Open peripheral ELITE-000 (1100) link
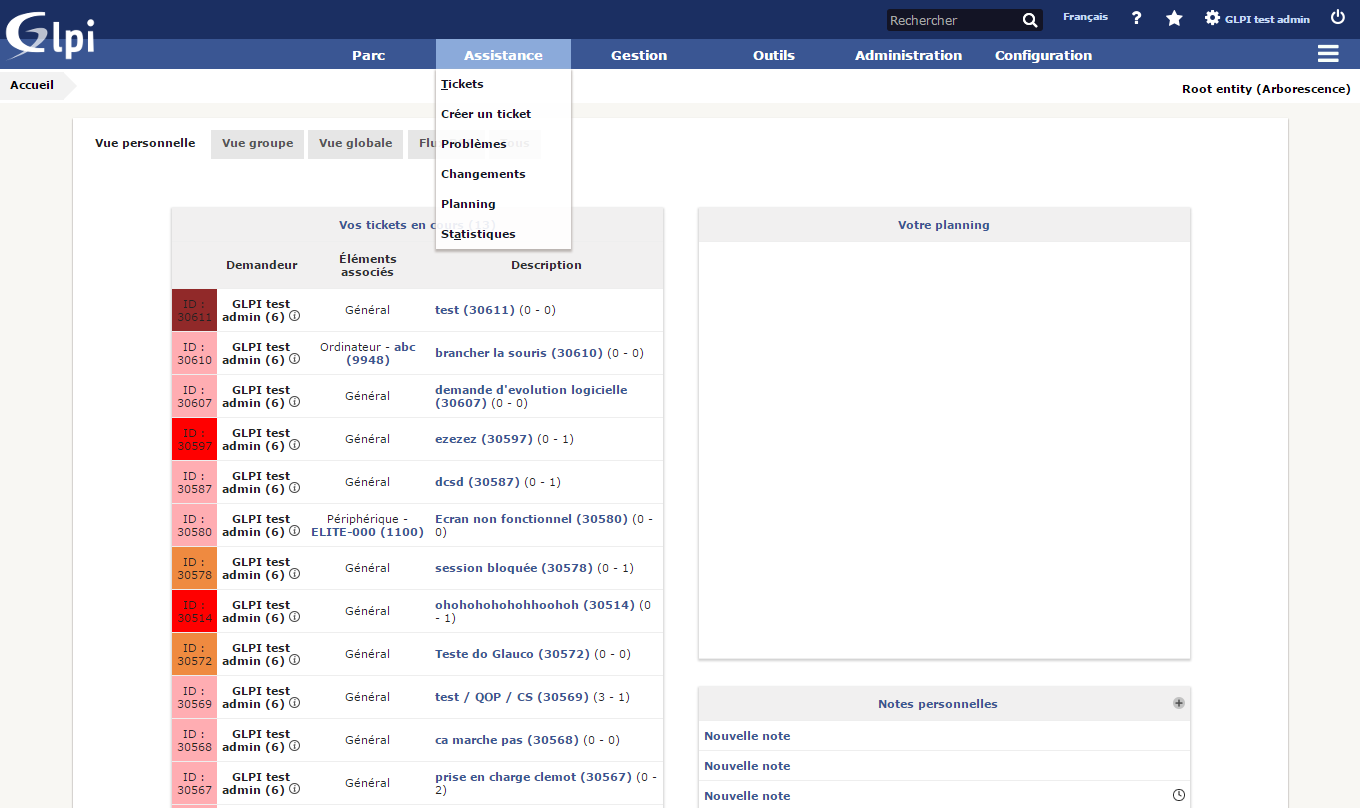The image size is (1360, 808). coord(368,533)
